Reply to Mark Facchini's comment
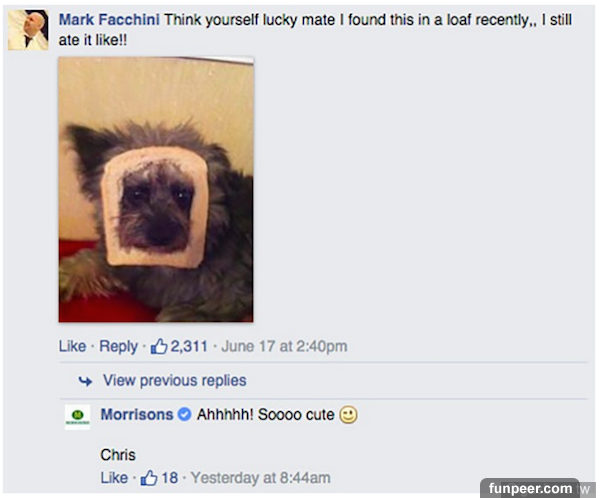Screen dimensions: 600x498 click(118, 346)
